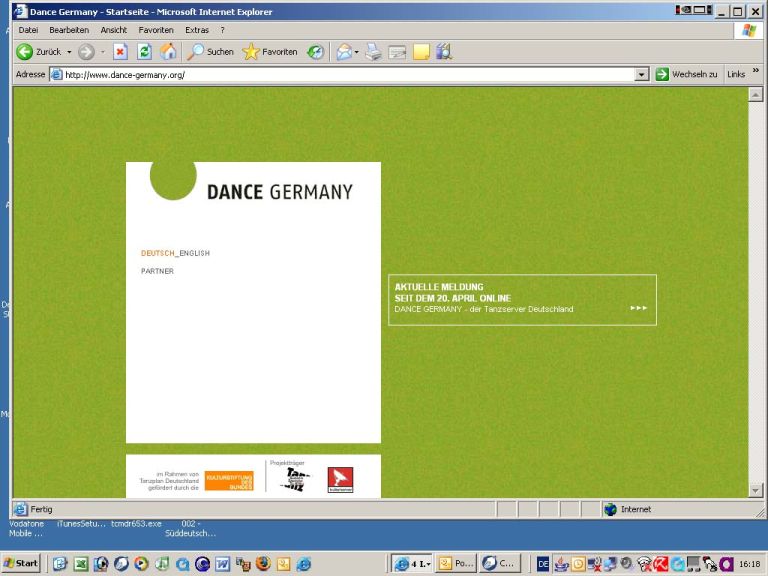Open the Mail options dropdown arrow
768x576 pixels.
[x=357, y=52]
